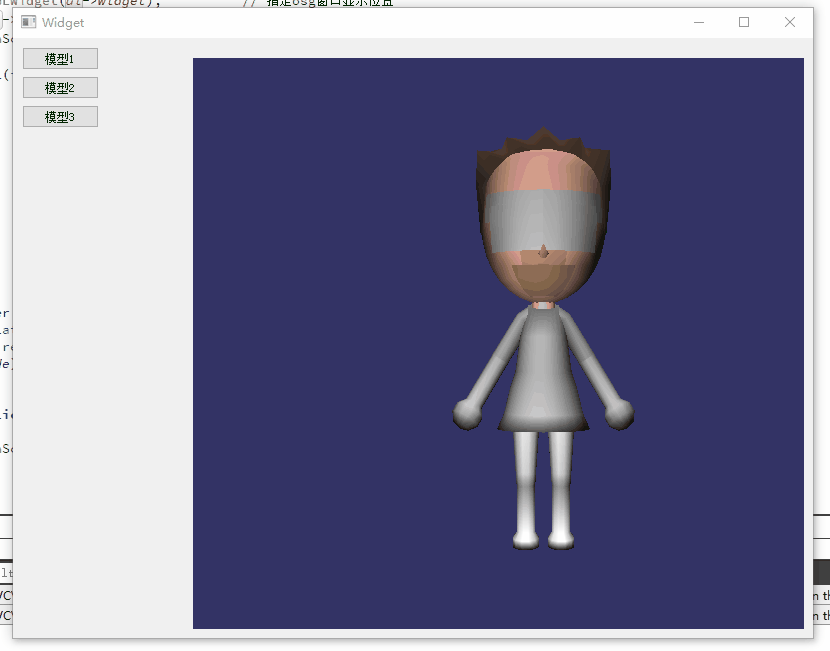Minimize the Widget window
Screen dimensions: 830x651
699,22
